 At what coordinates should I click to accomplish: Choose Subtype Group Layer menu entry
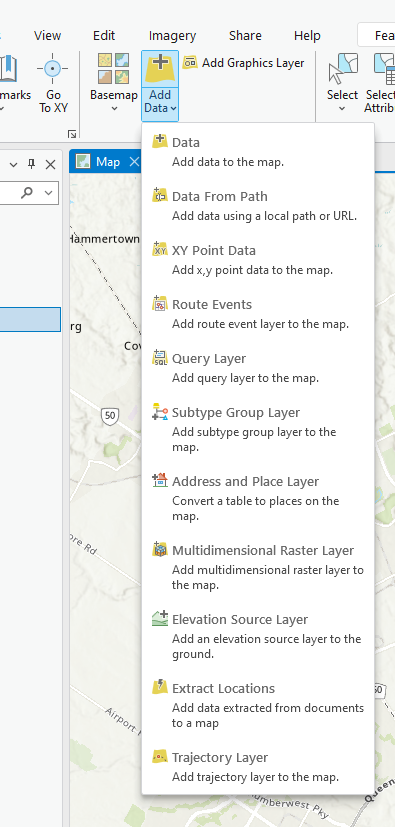click(x=258, y=429)
